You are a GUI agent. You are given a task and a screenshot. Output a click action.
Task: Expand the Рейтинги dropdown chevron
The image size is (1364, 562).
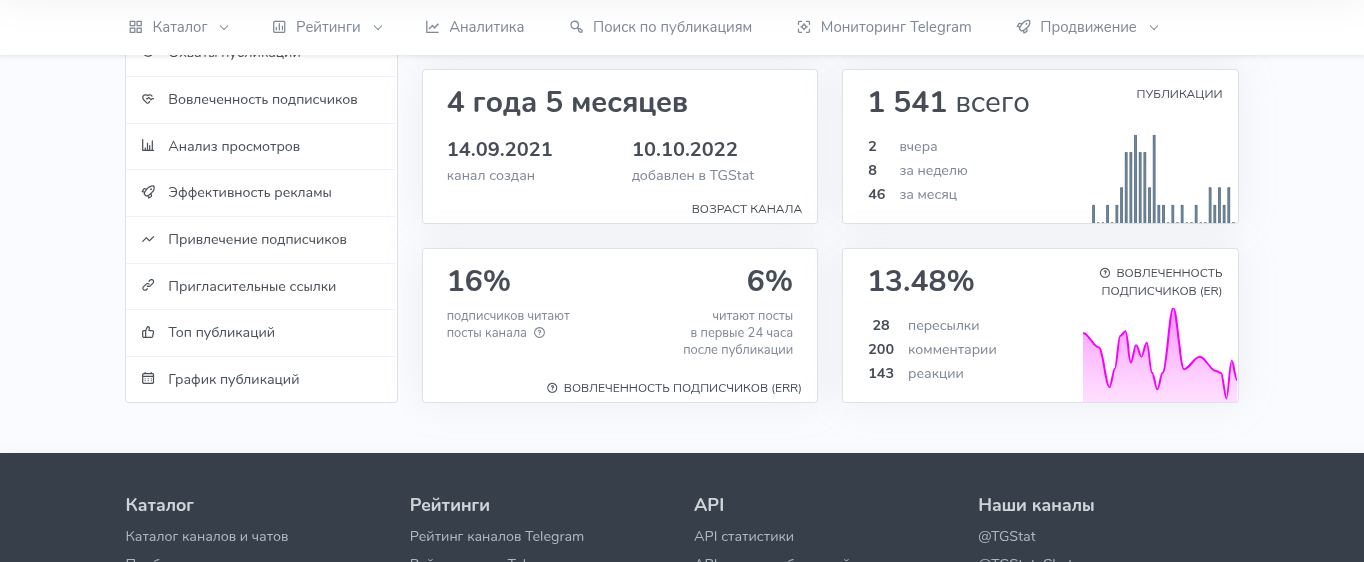pyautogui.click(x=378, y=28)
